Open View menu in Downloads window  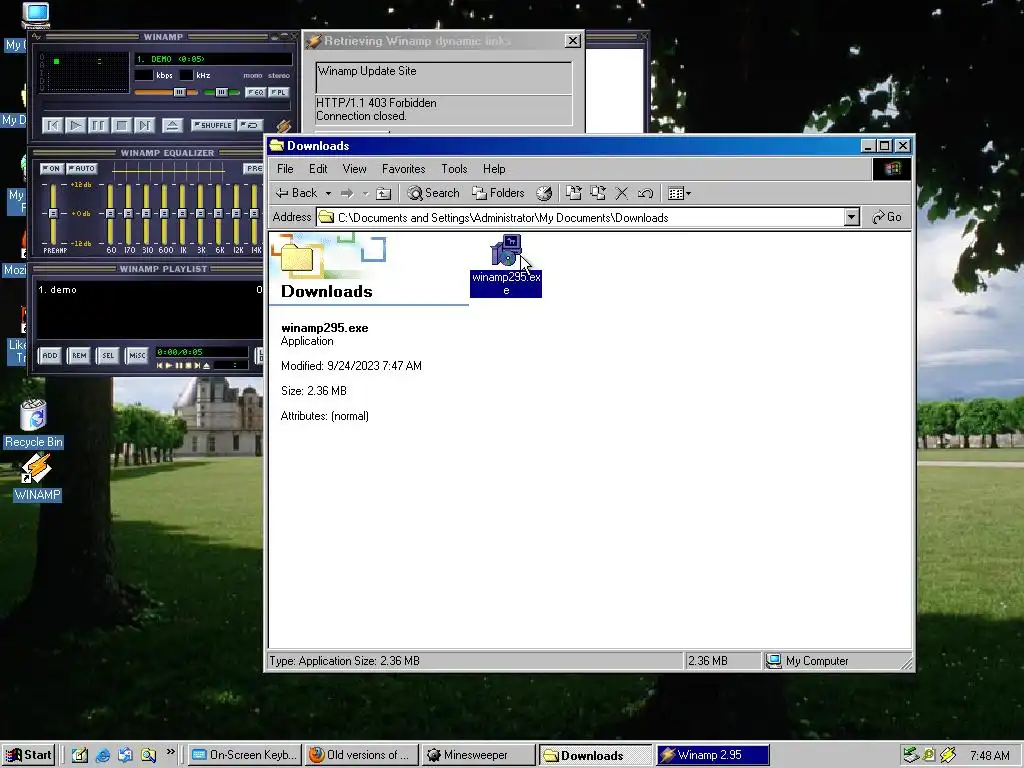(355, 168)
